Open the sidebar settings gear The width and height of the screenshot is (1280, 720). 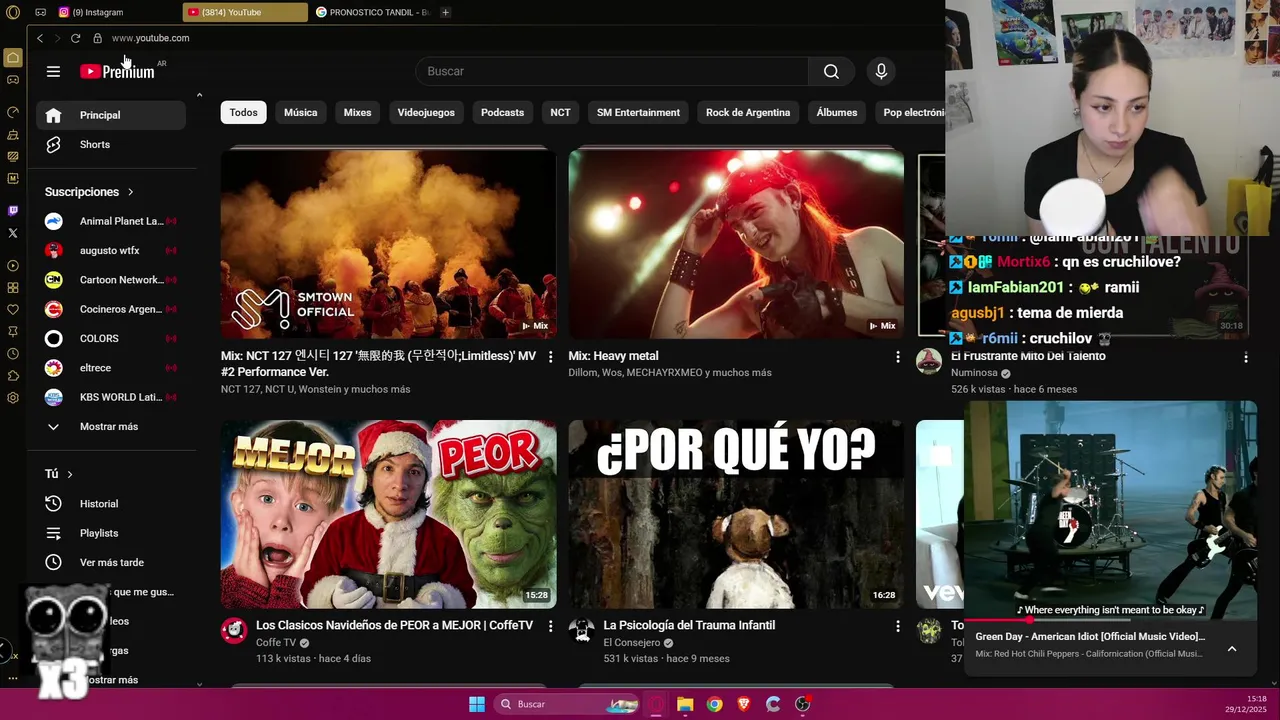coord(13,398)
